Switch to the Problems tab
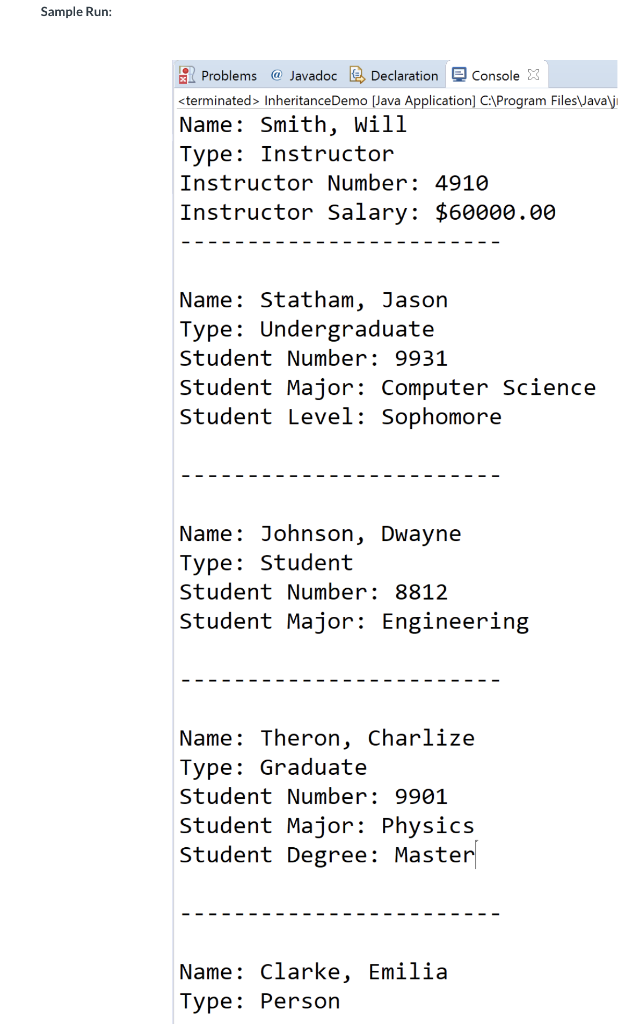The image size is (640, 1024). pos(219,75)
